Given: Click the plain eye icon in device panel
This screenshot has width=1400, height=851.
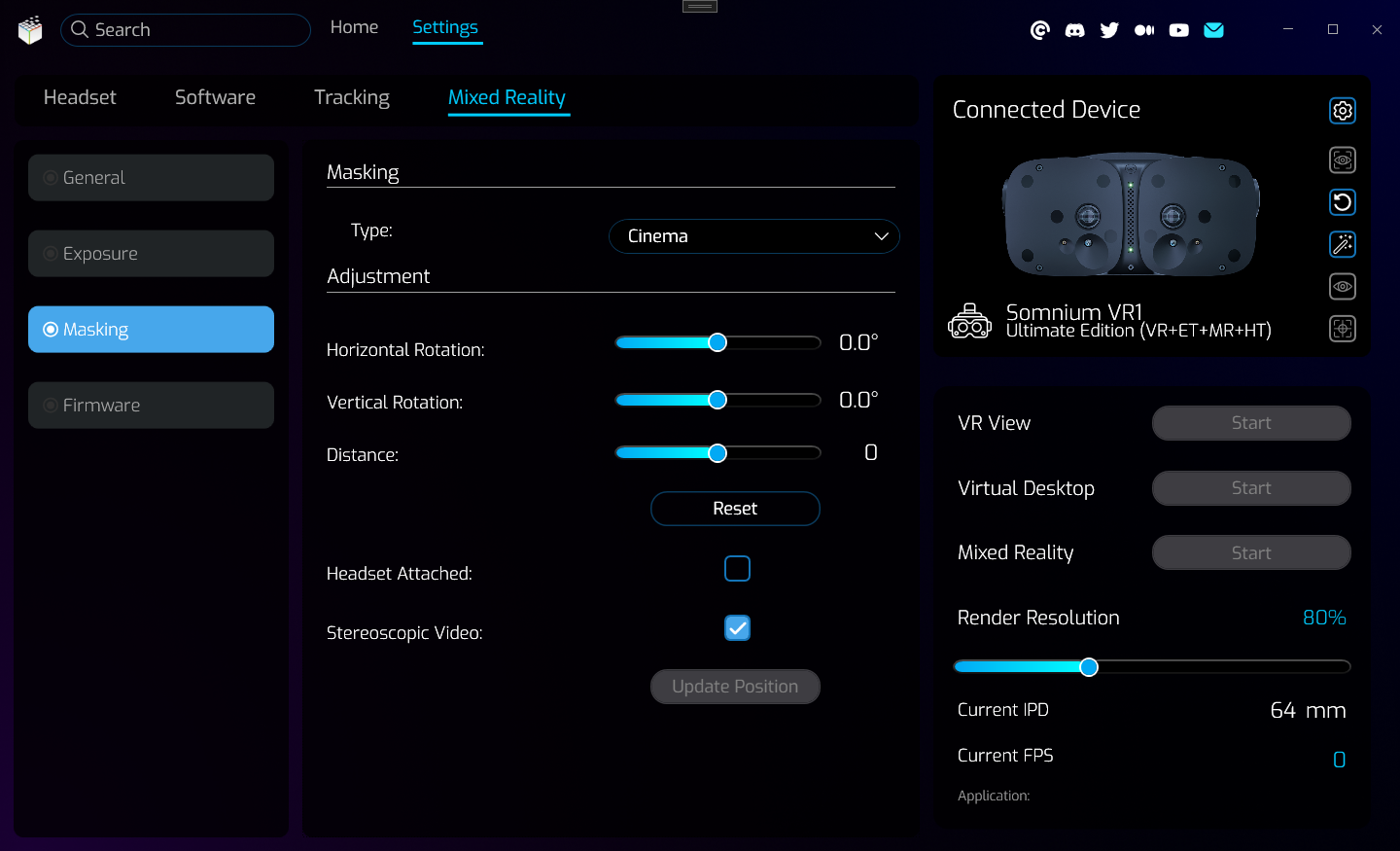Looking at the screenshot, I should (1343, 287).
